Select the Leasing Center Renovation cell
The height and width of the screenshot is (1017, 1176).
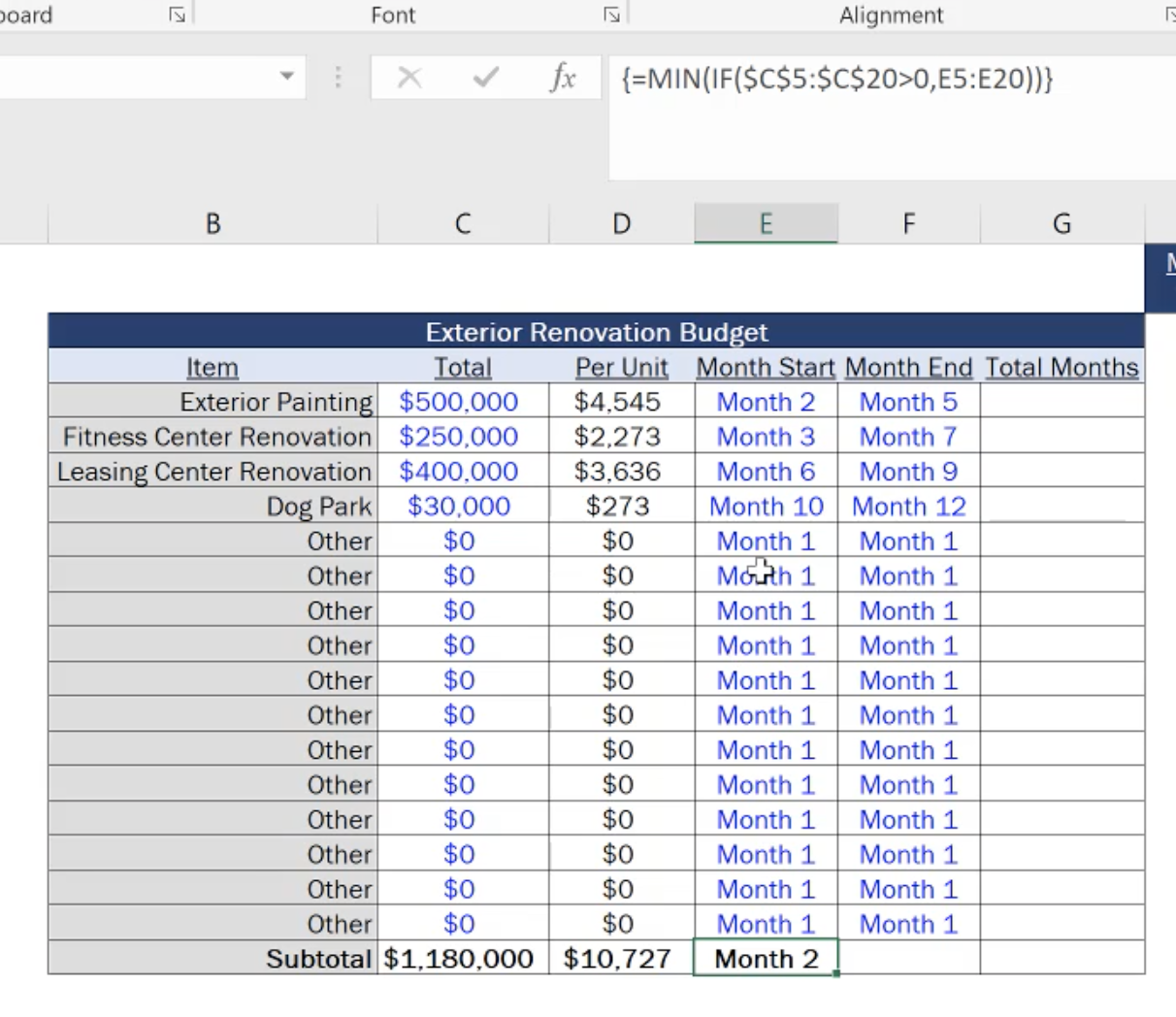(212, 472)
